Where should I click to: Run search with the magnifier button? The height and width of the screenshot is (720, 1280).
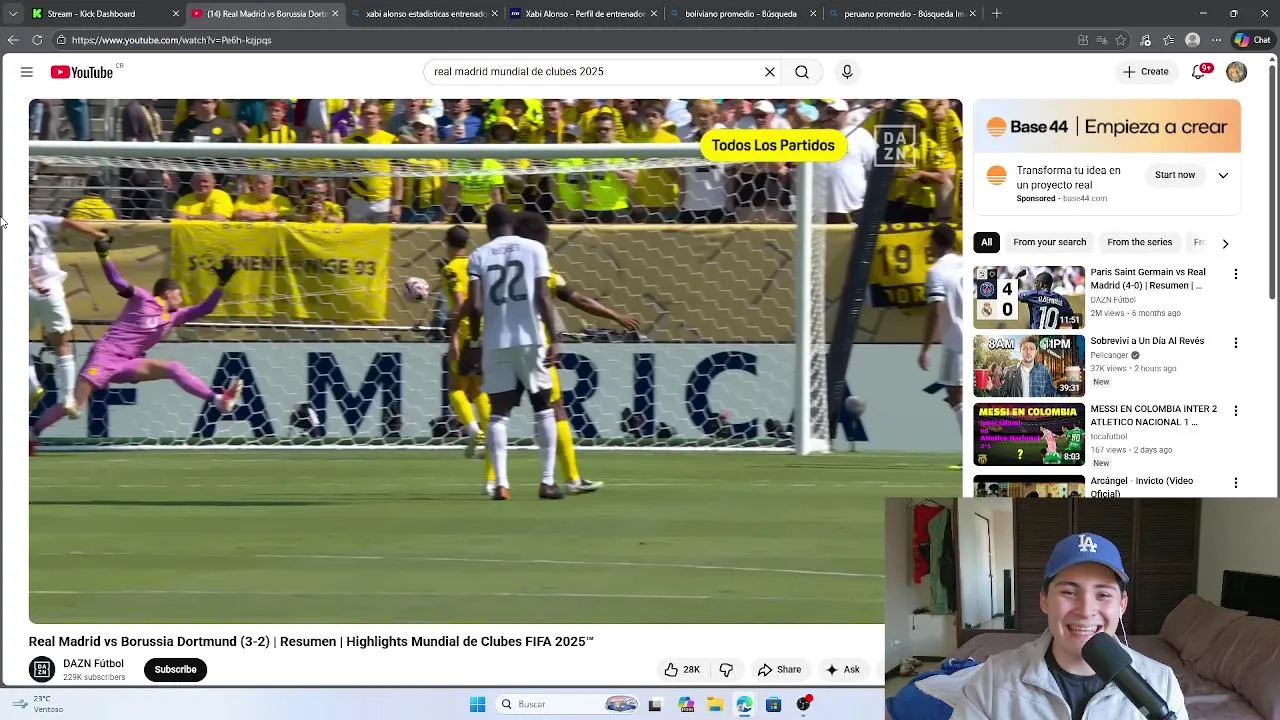(x=802, y=72)
